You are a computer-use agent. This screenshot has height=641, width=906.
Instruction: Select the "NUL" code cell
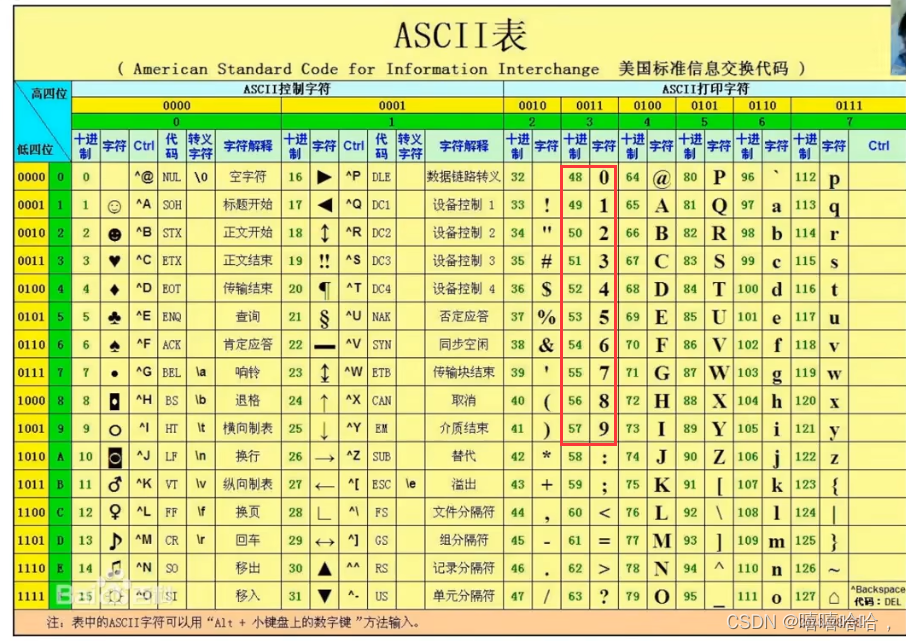tap(172, 177)
